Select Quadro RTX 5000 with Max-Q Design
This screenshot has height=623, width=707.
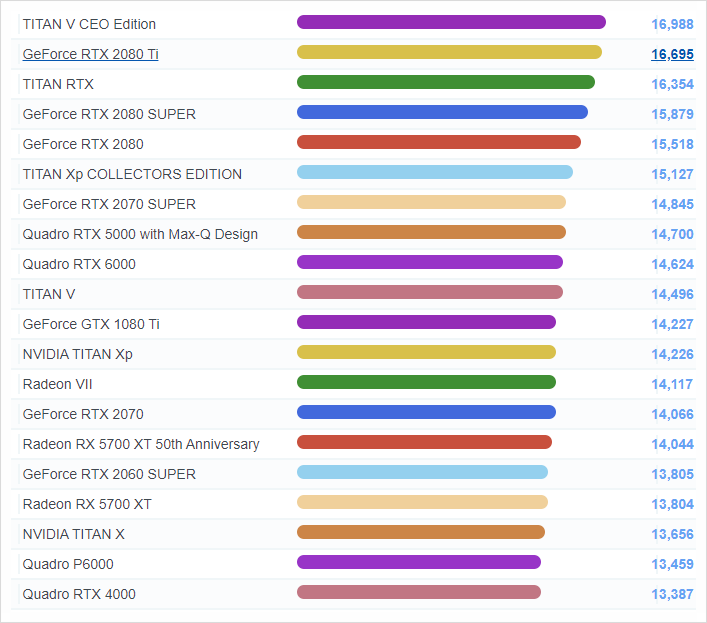(140, 234)
